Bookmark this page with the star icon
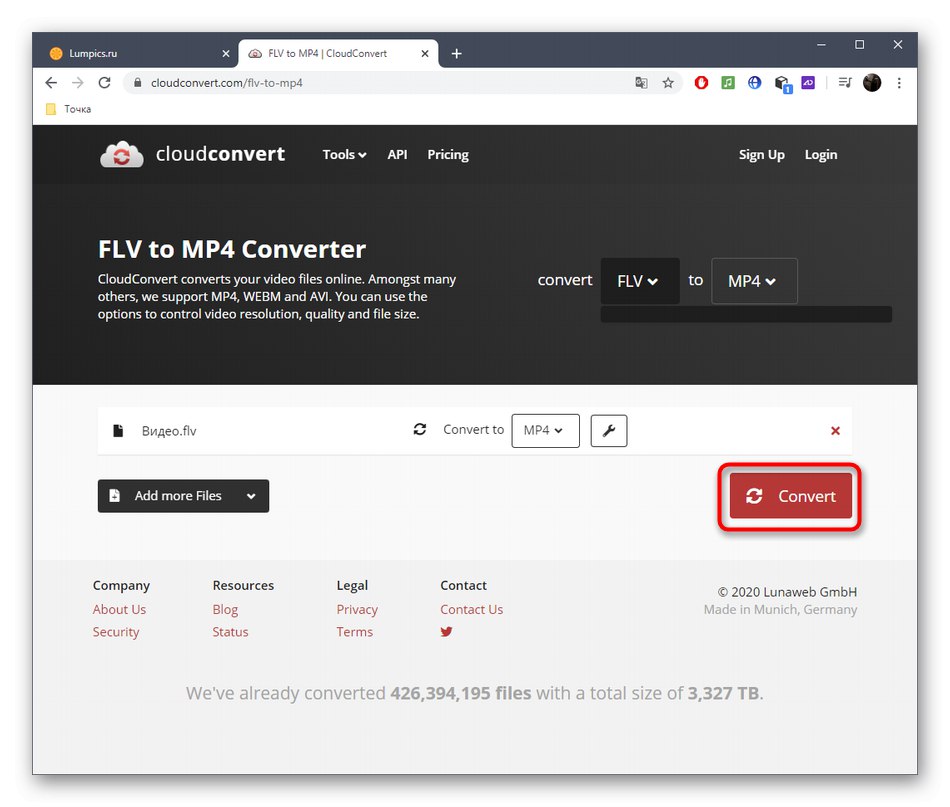Screen dimensions: 950x807 tap(668, 82)
